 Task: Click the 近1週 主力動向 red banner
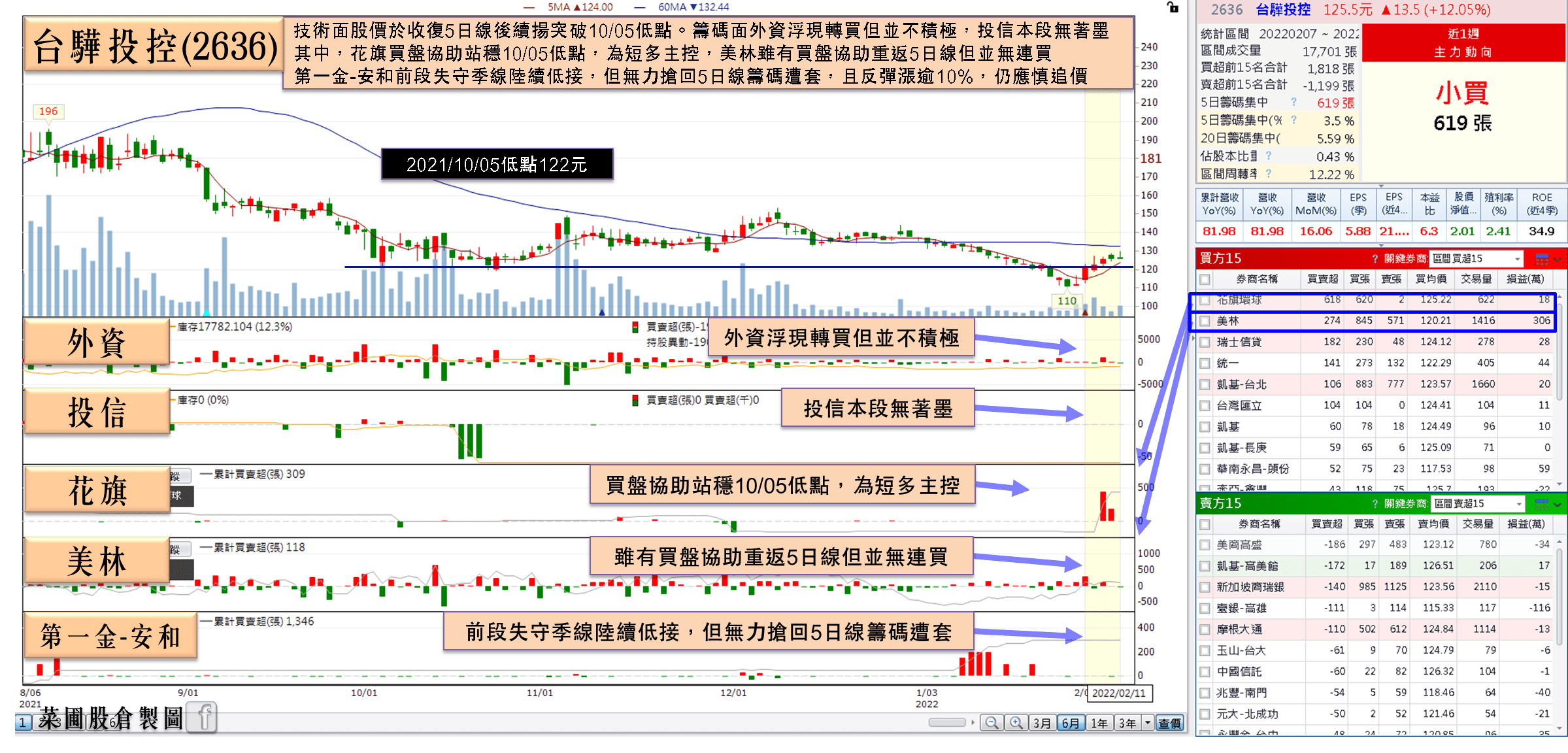pyautogui.click(x=1463, y=42)
